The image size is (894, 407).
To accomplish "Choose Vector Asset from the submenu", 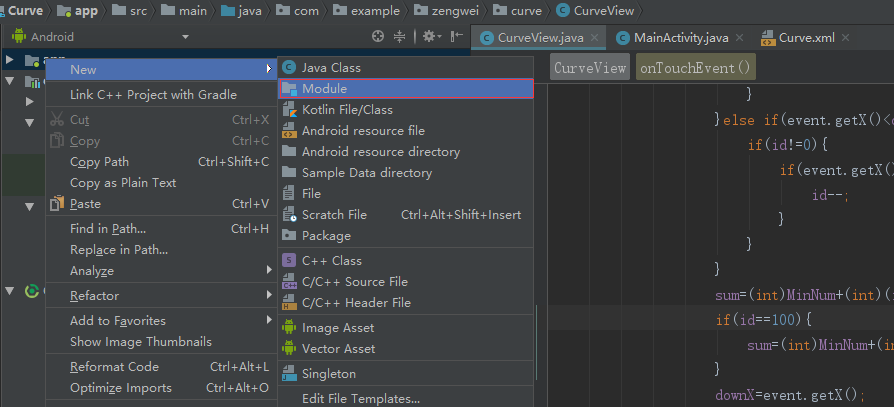I will click(338, 349).
